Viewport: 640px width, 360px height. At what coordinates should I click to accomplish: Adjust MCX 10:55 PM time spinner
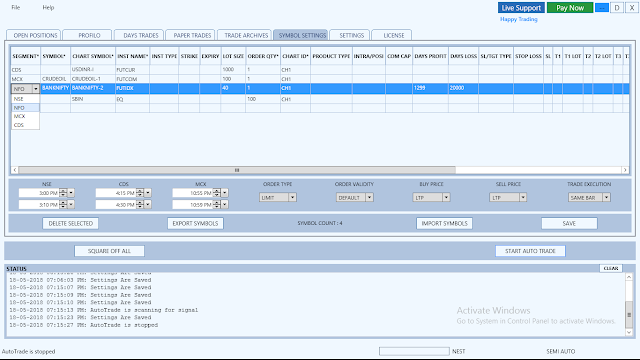pyautogui.click(x=216, y=193)
